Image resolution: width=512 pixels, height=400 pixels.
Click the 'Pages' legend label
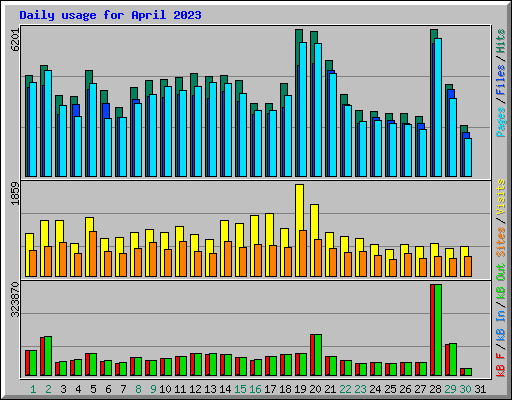pyautogui.click(x=501, y=122)
